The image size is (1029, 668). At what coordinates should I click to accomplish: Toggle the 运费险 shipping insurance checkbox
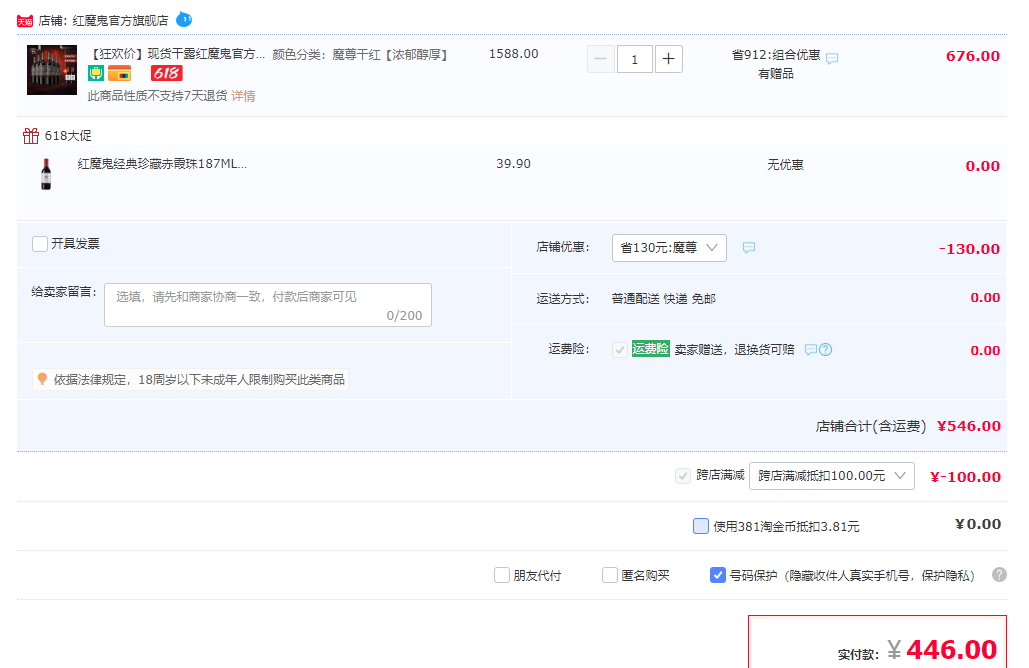click(620, 350)
